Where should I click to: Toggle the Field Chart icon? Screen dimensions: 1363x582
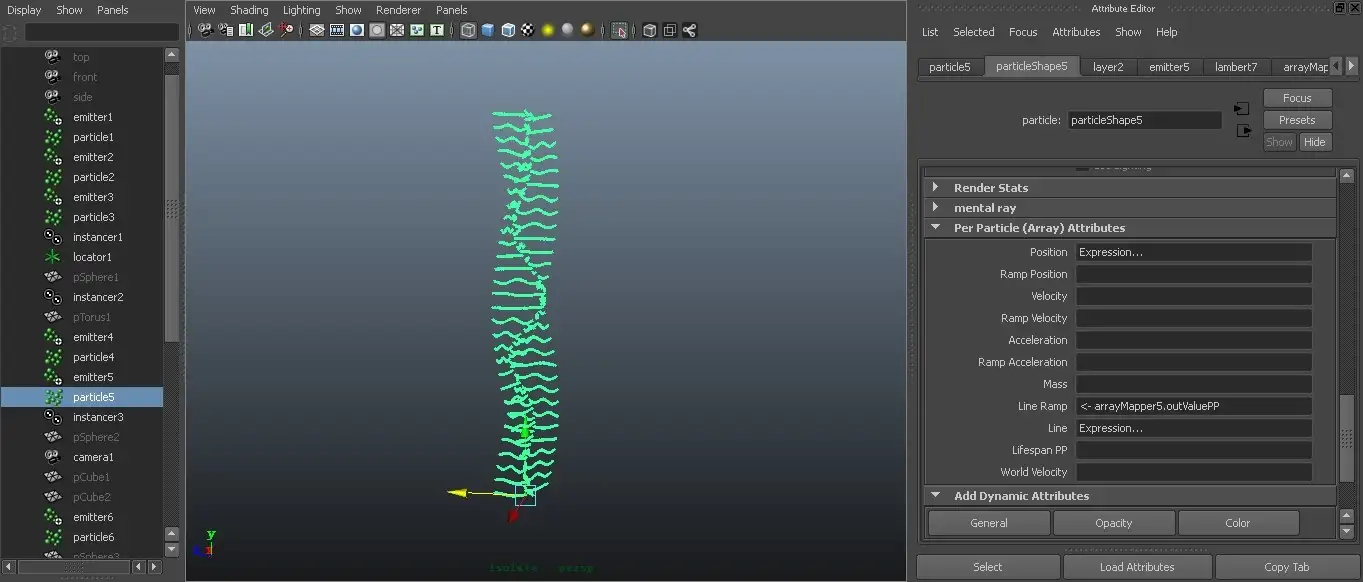(397, 30)
